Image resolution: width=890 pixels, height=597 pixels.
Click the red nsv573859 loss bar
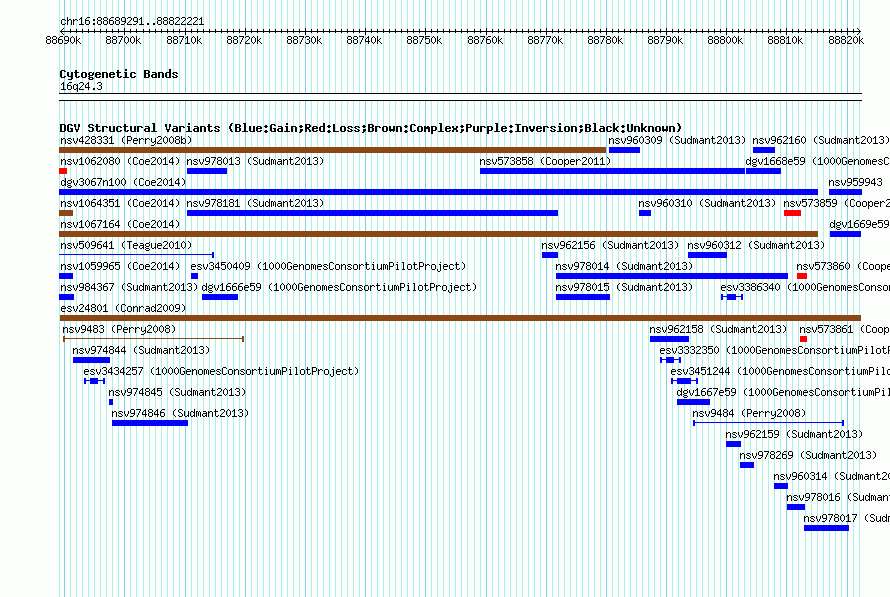tap(792, 213)
